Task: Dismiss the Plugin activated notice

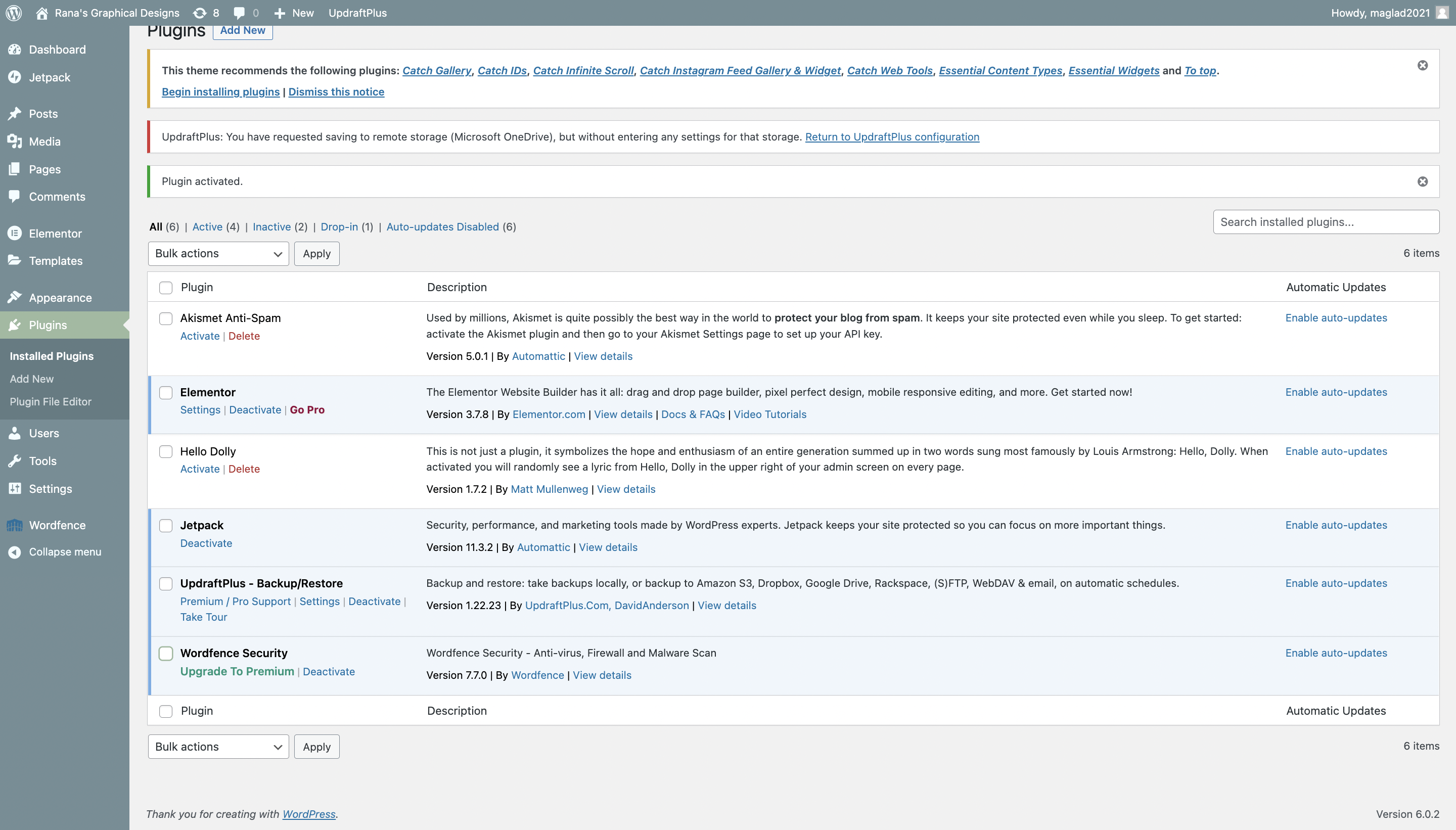Action: click(x=1422, y=181)
